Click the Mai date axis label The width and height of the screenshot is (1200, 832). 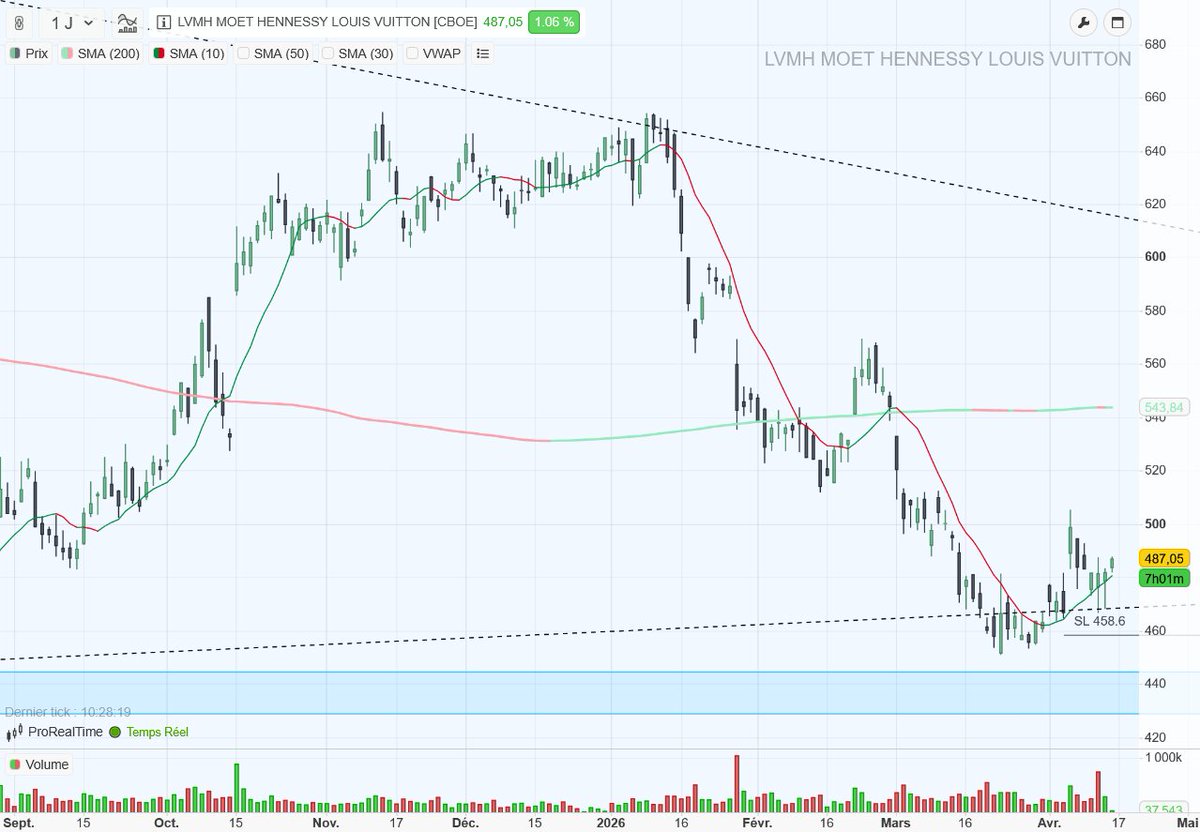[x=1187, y=823]
